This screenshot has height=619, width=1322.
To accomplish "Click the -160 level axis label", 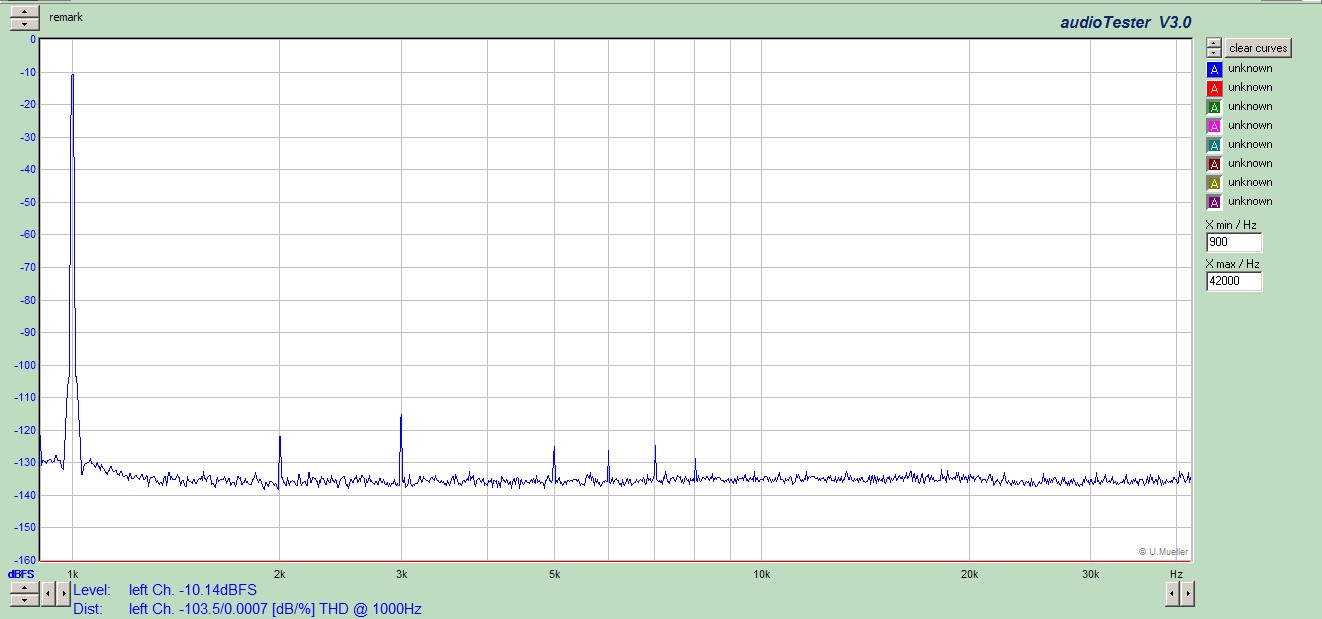I will point(25,560).
